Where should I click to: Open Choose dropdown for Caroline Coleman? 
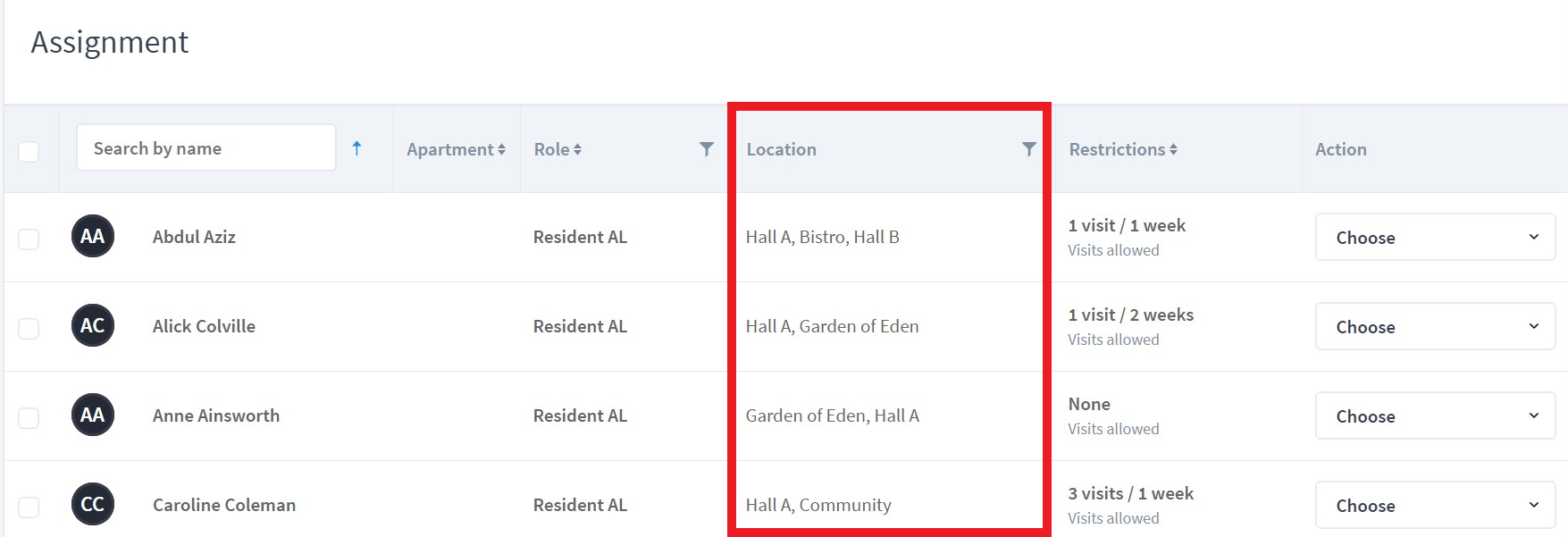click(x=1435, y=505)
